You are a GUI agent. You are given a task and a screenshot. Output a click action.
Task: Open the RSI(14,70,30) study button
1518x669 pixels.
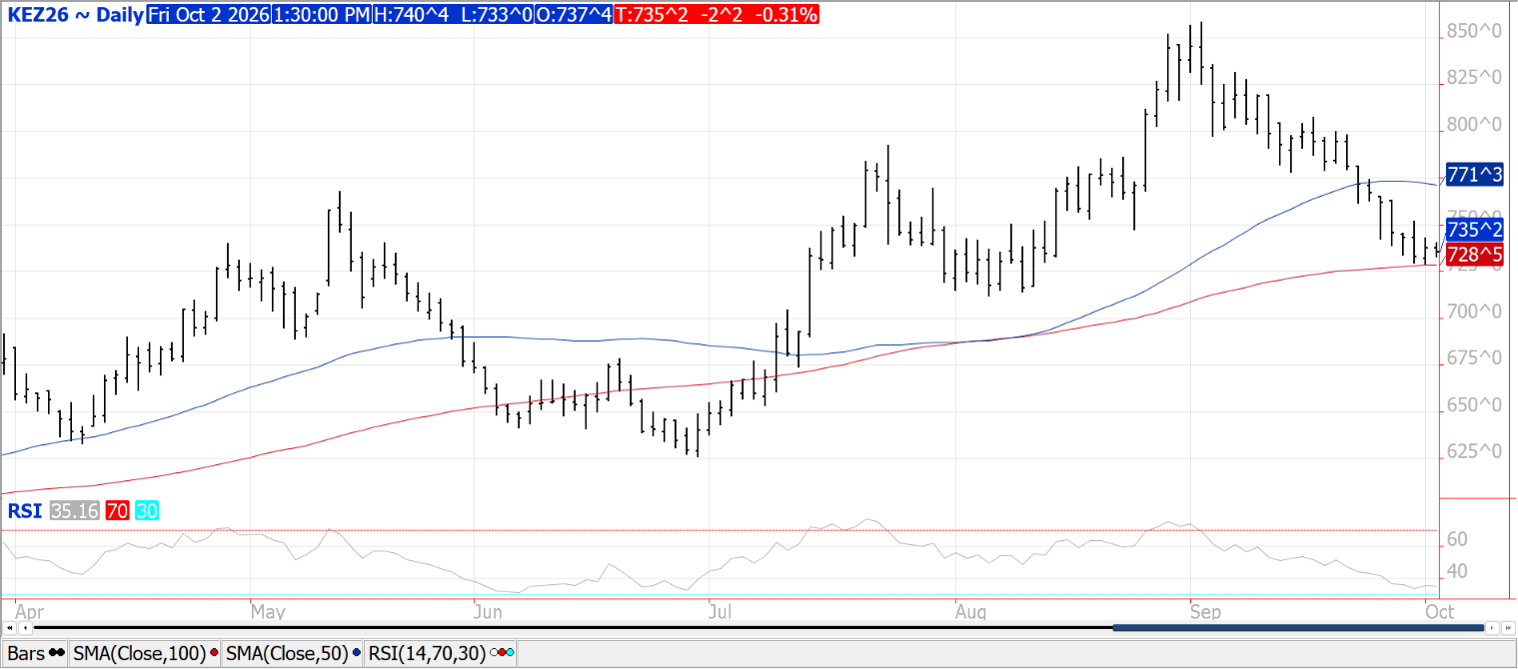click(440, 653)
